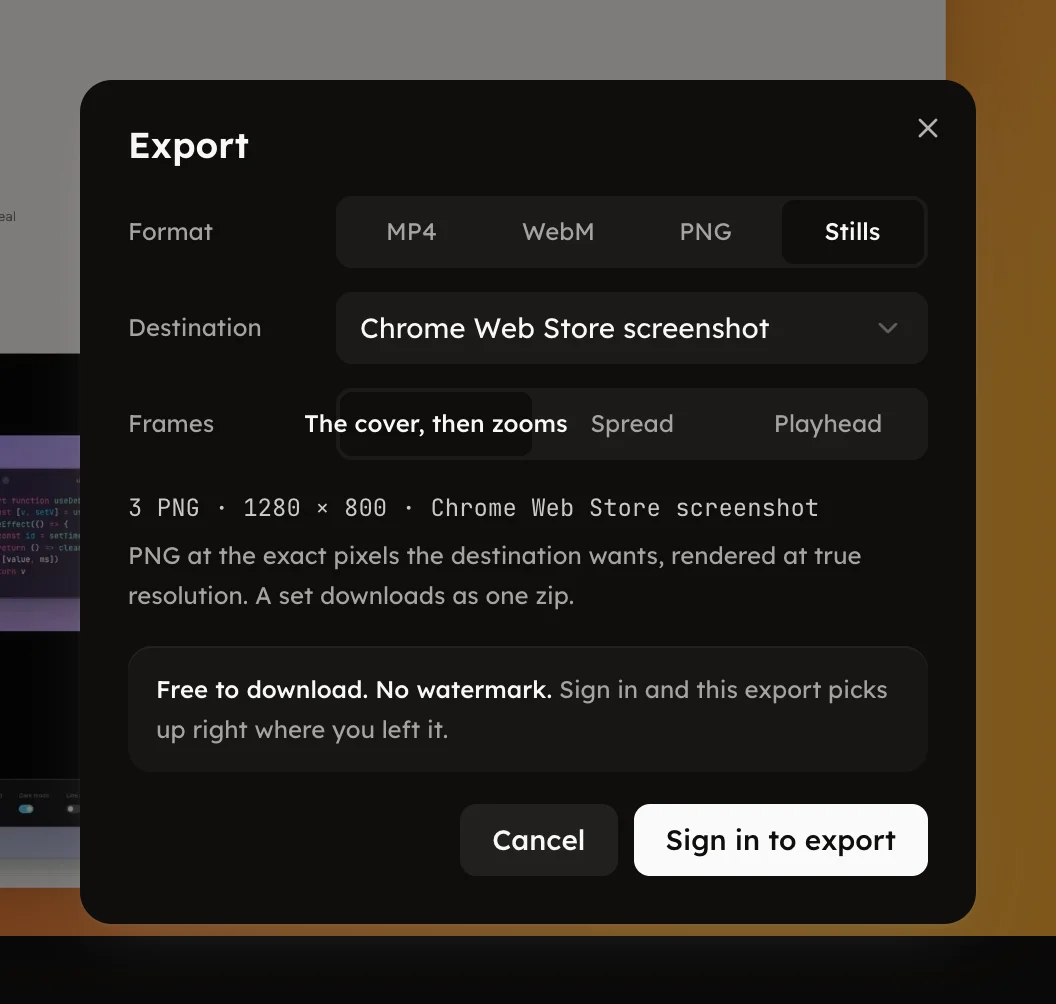
Task: Click the code preview thumbnail behind the dialog
Action: pos(40,533)
